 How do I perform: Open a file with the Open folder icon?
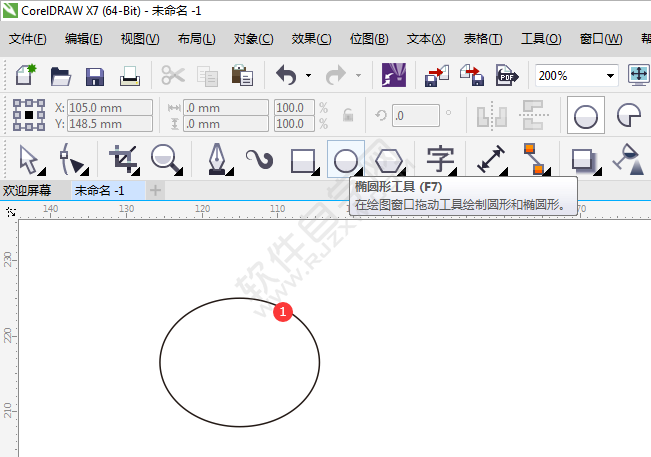tap(61, 76)
